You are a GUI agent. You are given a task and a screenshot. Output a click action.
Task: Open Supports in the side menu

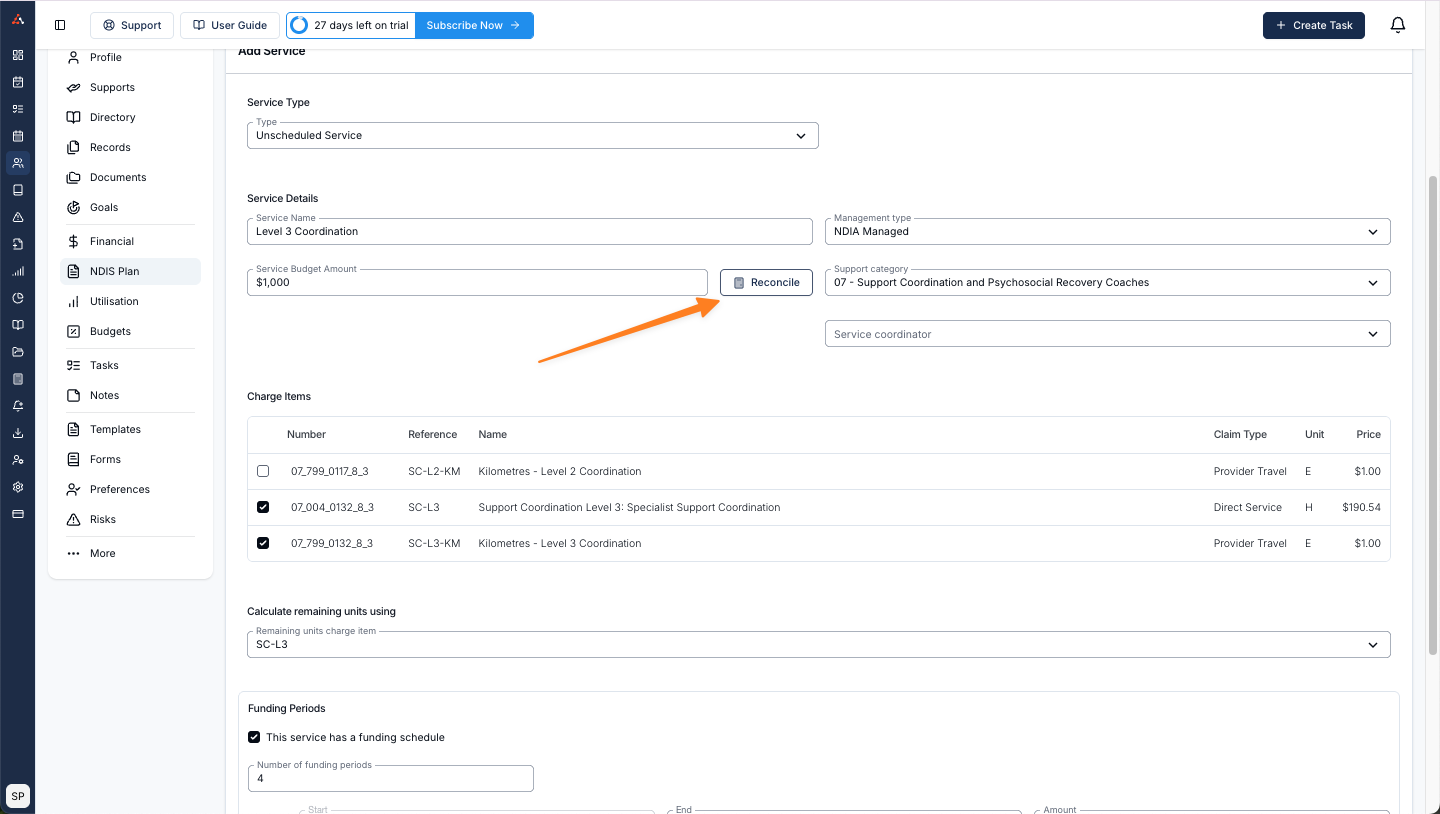tap(130, 87)
